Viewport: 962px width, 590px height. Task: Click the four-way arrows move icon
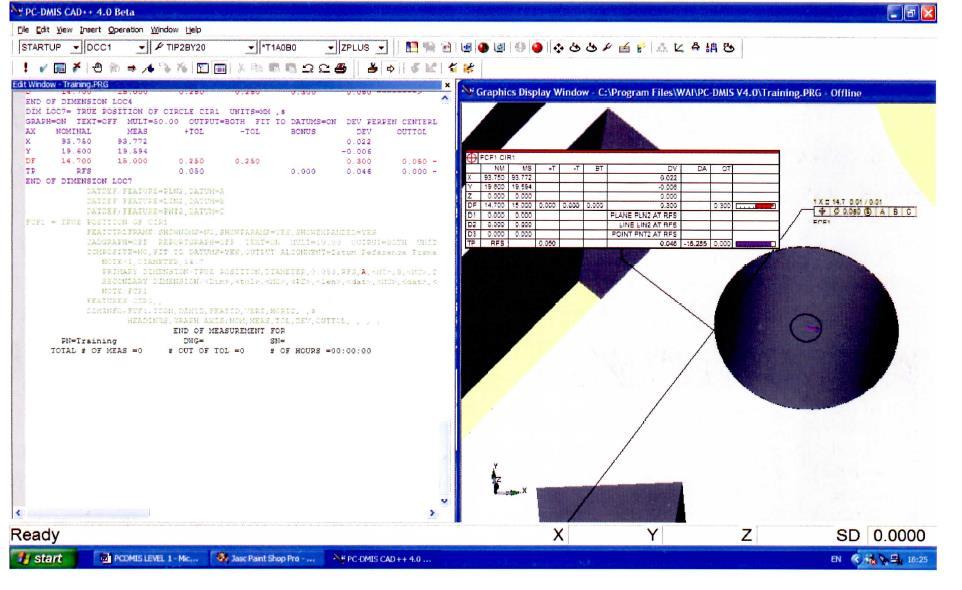[x=558, y=47]
